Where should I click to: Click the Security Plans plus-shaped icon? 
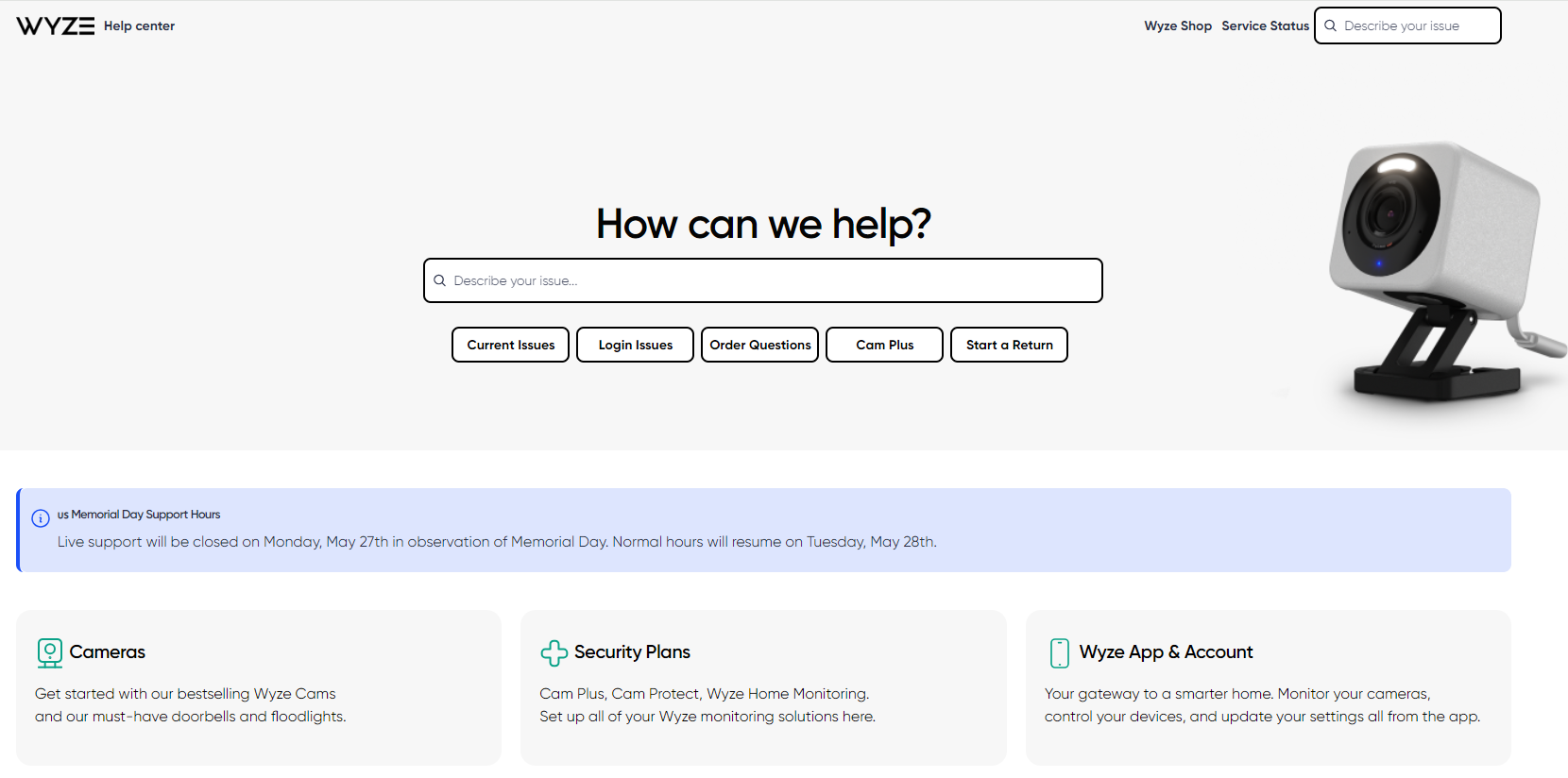point(554,652)
